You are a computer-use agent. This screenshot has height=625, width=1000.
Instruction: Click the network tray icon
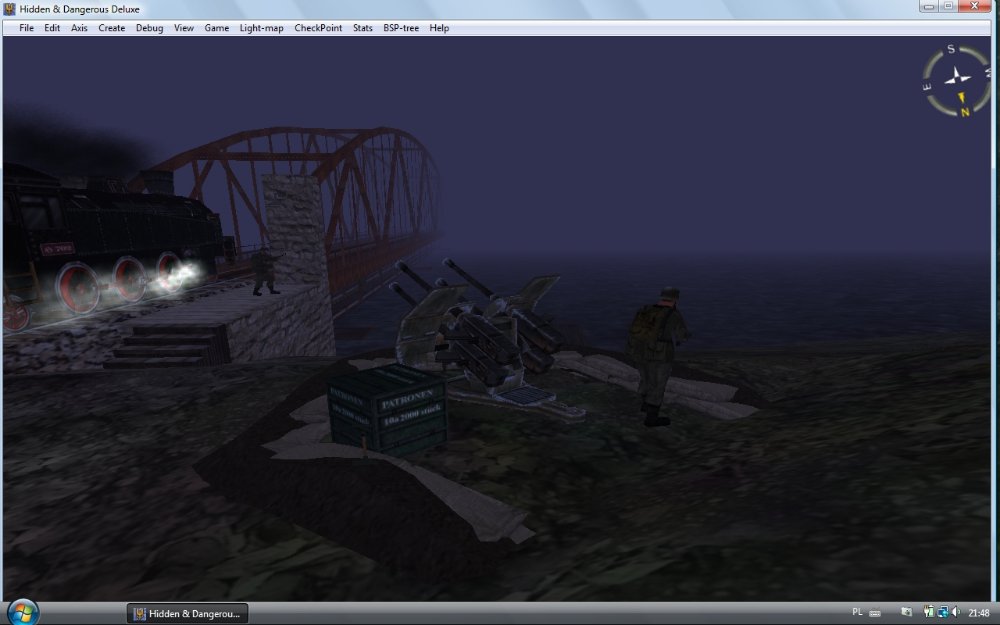943,613
